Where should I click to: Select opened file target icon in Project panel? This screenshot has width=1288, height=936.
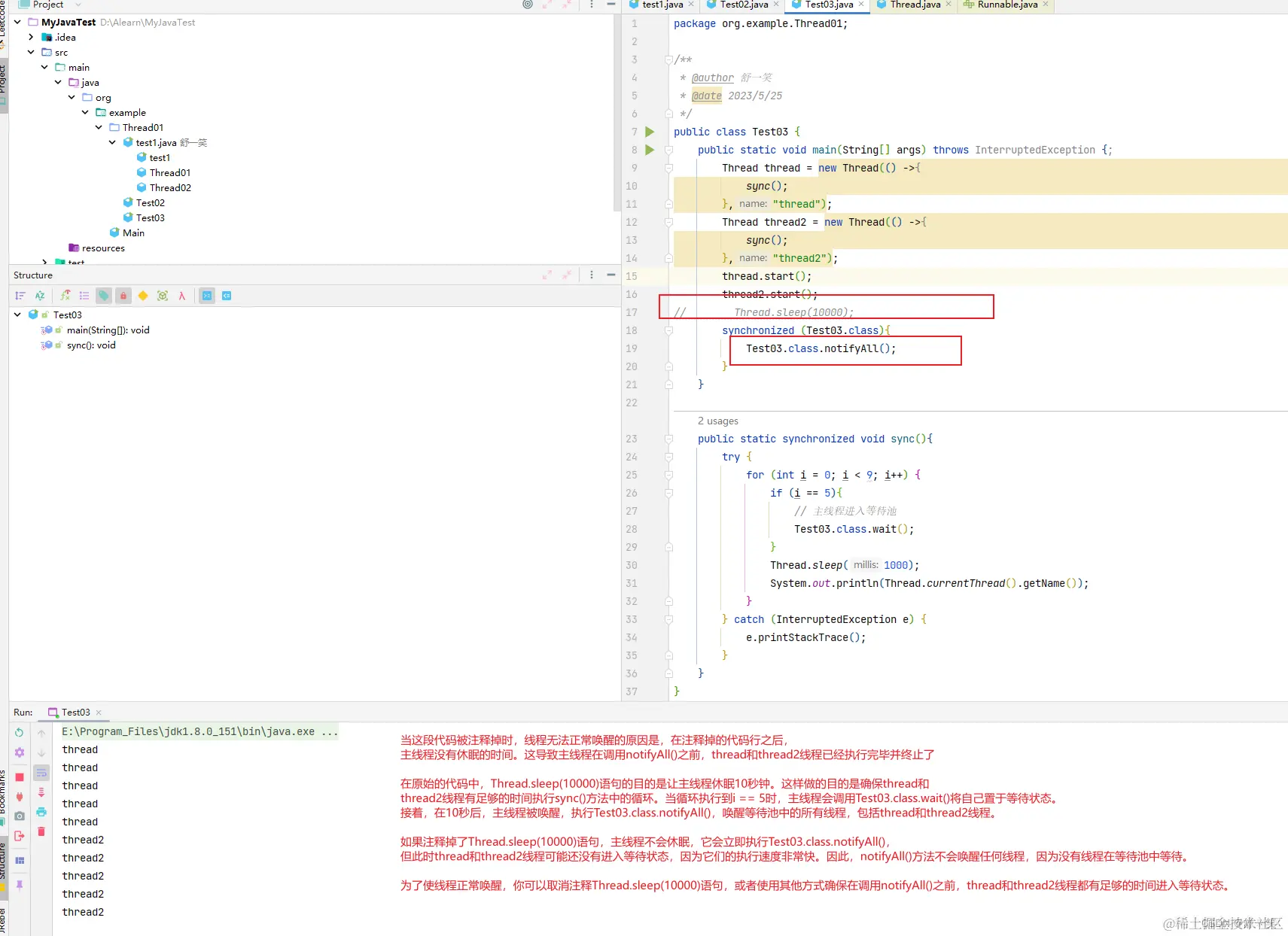[x=528, y=5]
